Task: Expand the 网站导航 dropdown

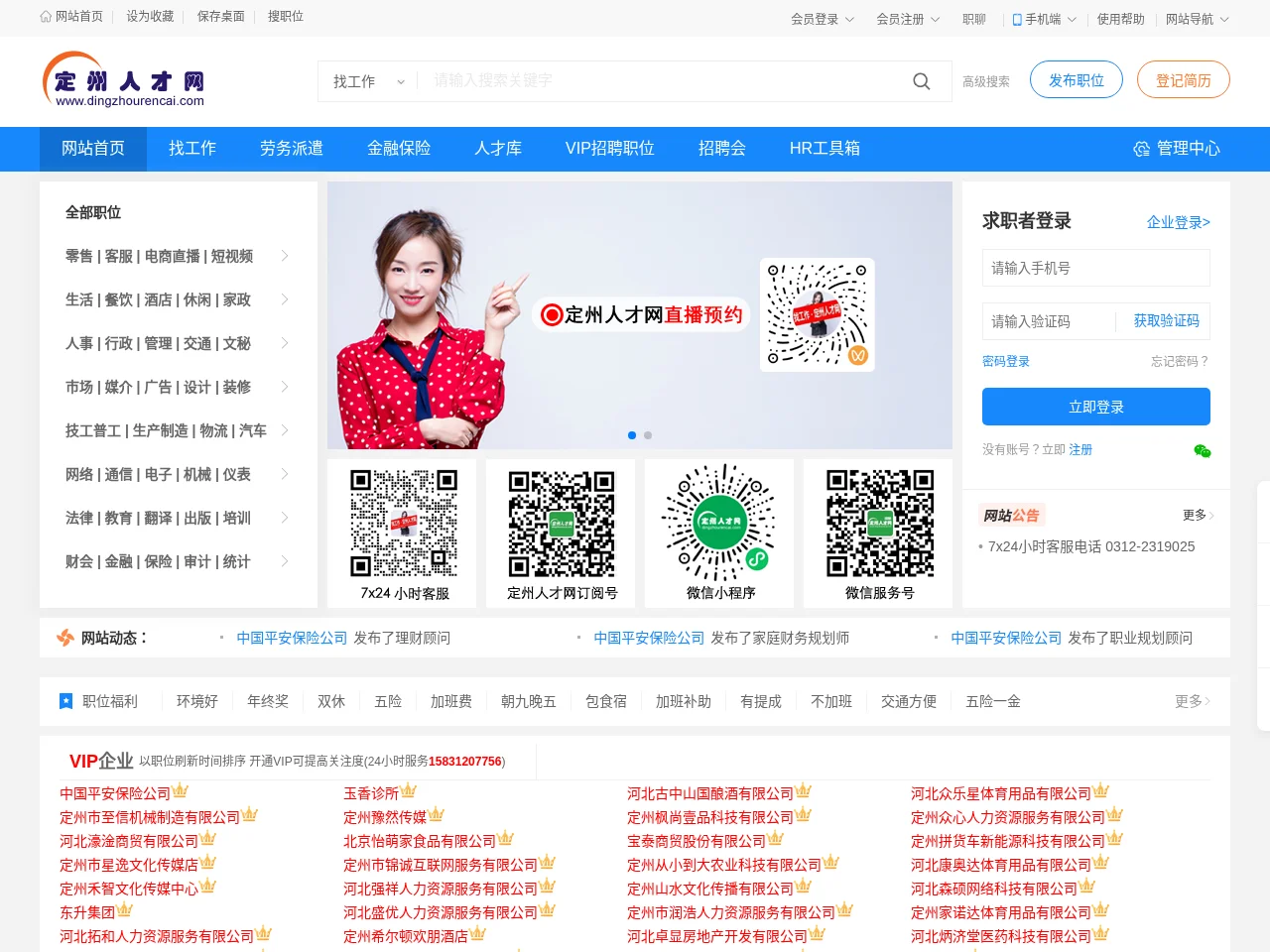Action: coord(1198,19)
